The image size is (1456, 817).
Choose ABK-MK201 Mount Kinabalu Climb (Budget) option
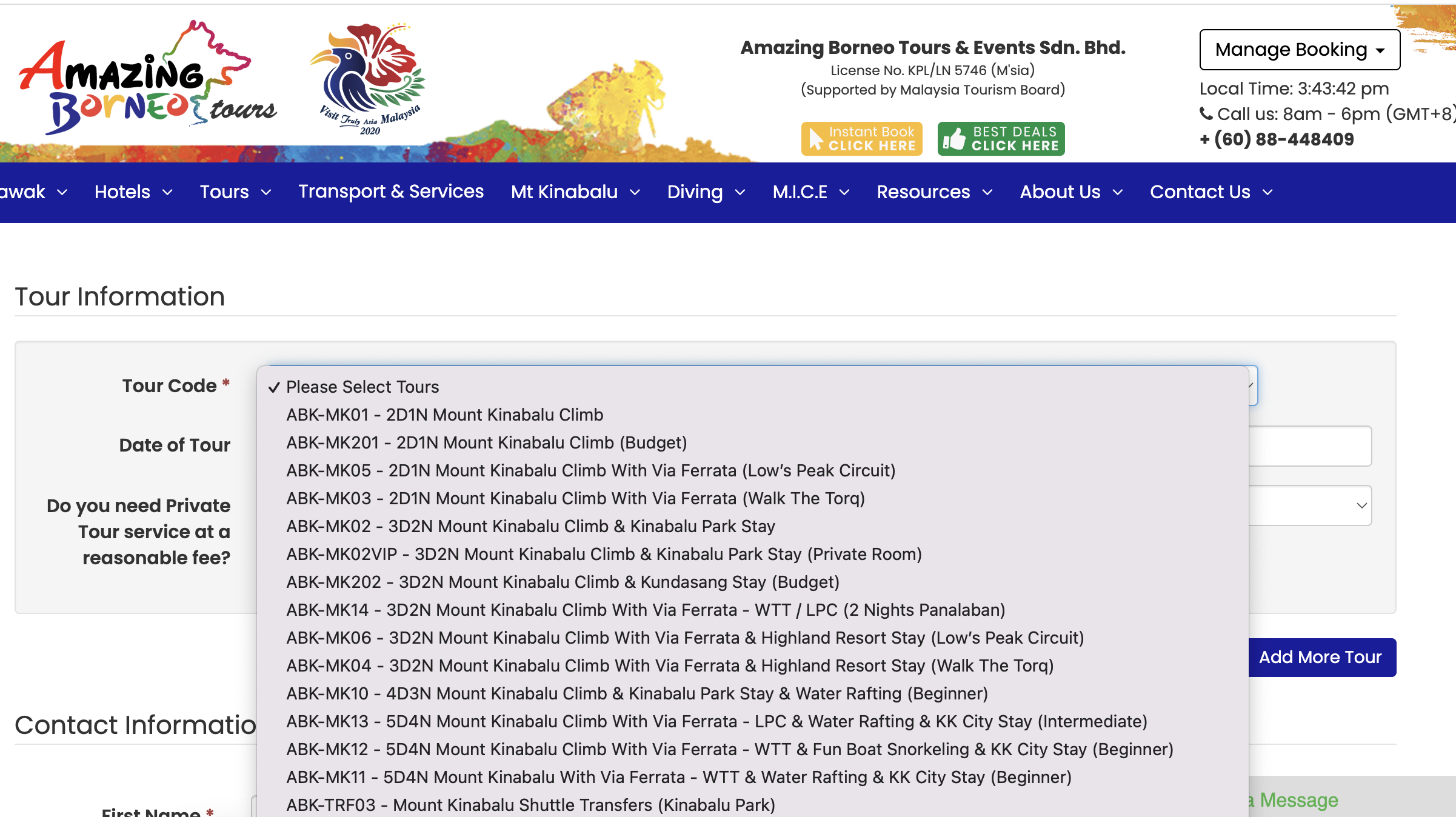486,443
